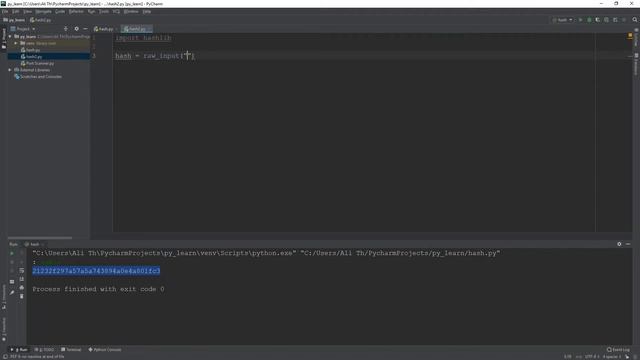Click the highlighted hash output line
The width and height of the screenshot is (640, 360).
(x=96, y=271)
